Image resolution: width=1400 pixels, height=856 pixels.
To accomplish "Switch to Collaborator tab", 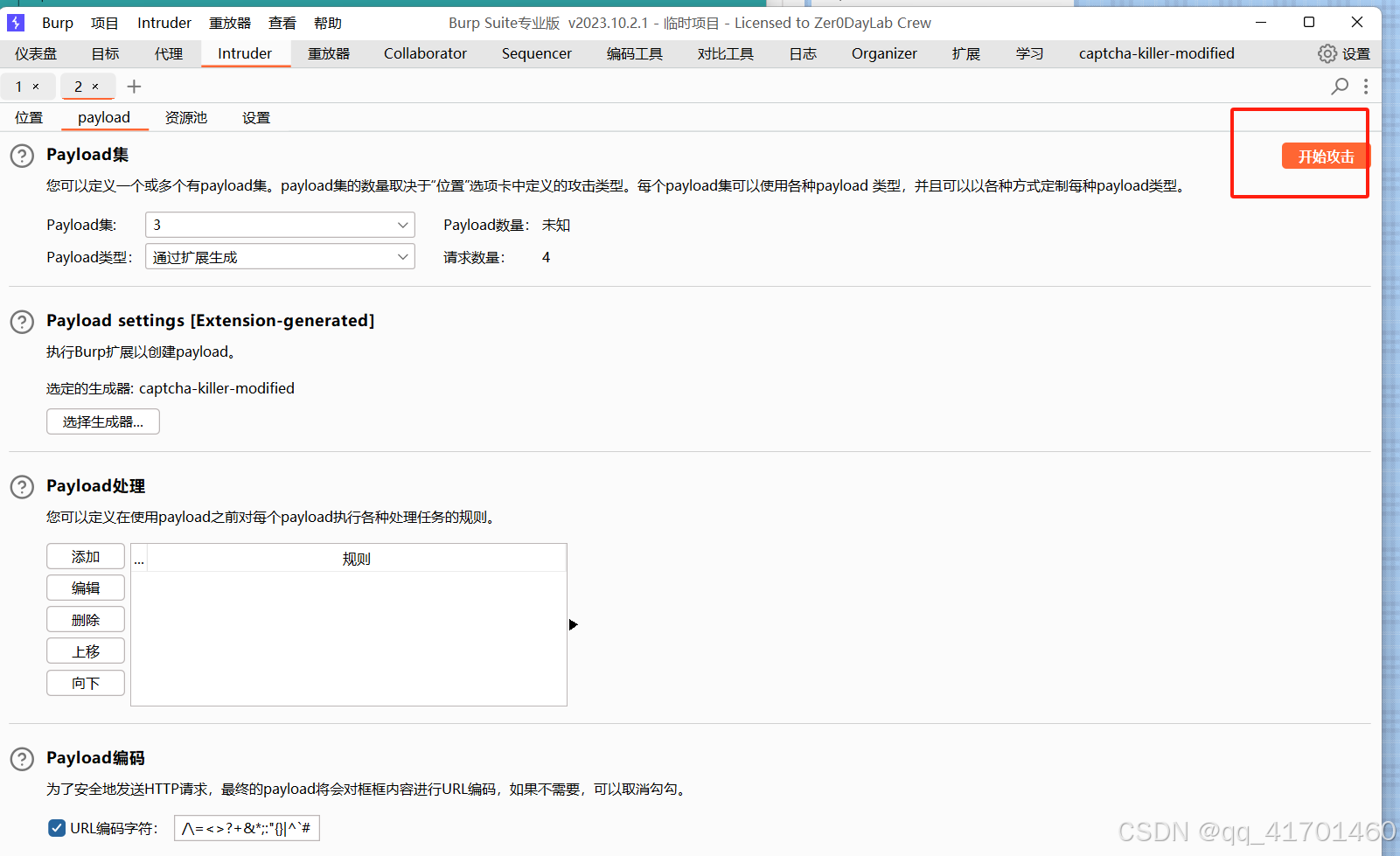I will click(425, 54).
